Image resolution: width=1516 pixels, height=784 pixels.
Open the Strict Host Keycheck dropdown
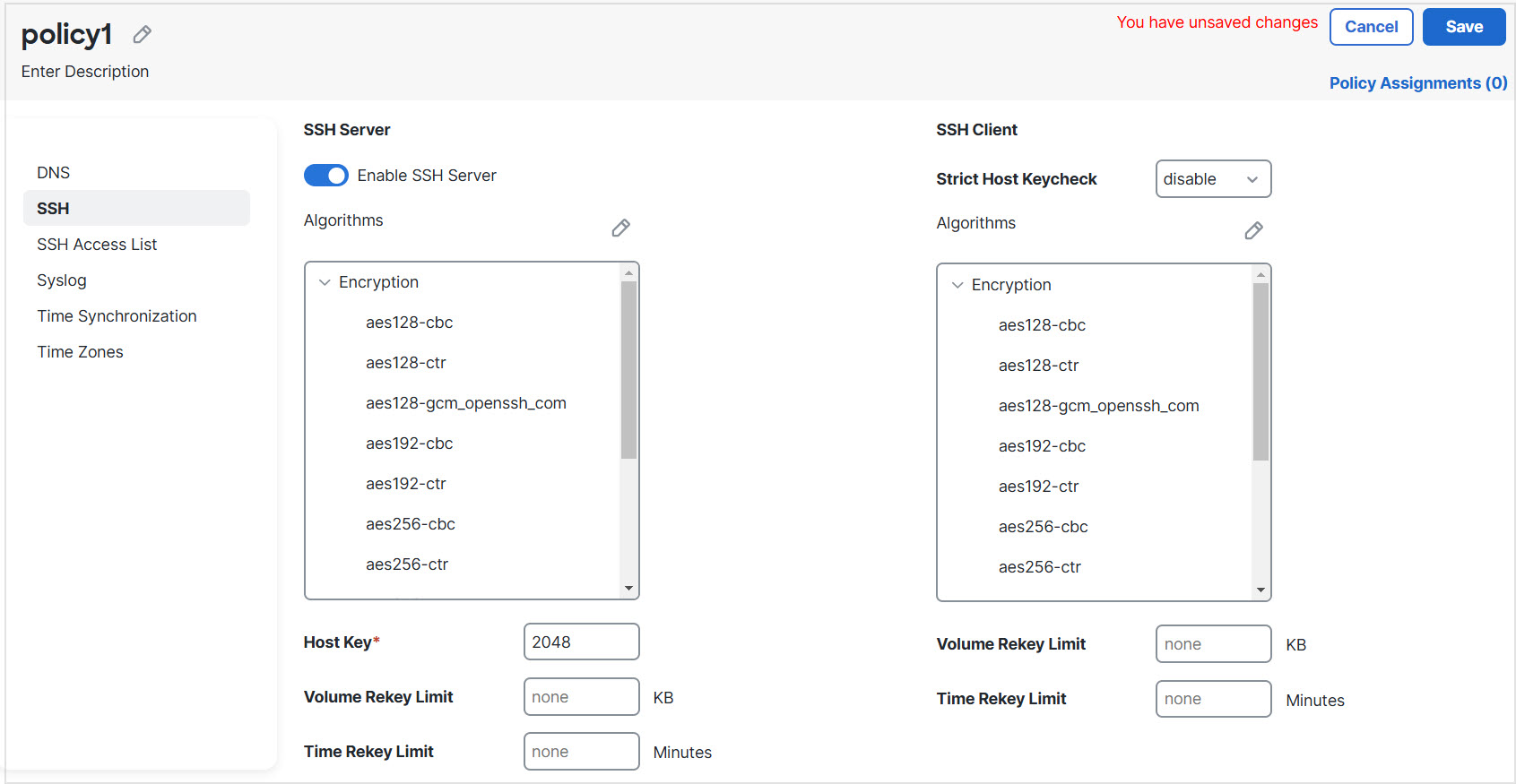[1213, 179]
